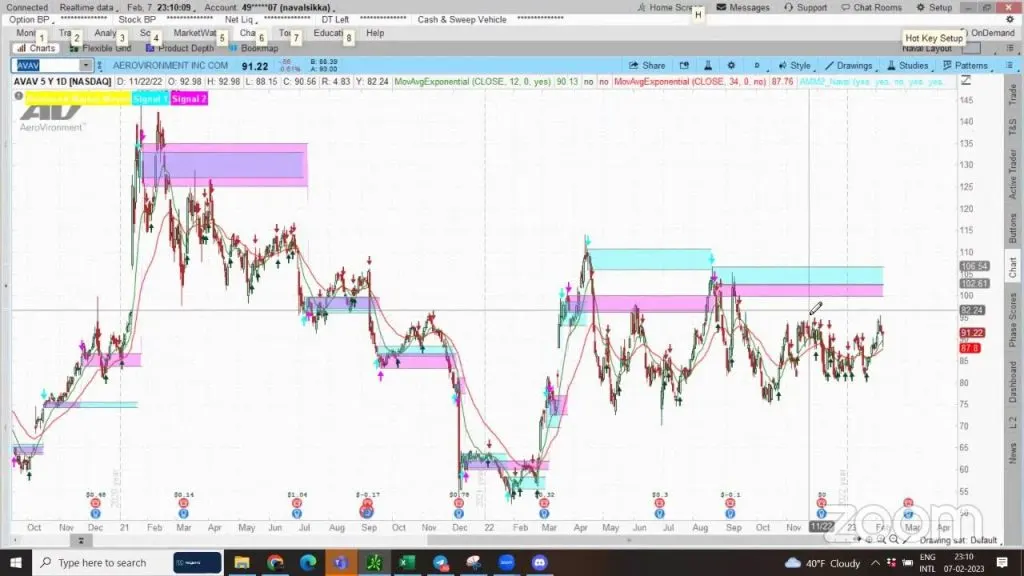Open the chart alert/calendar icon beside Share
Viewport: 1024px width, 576px height.
684,65
